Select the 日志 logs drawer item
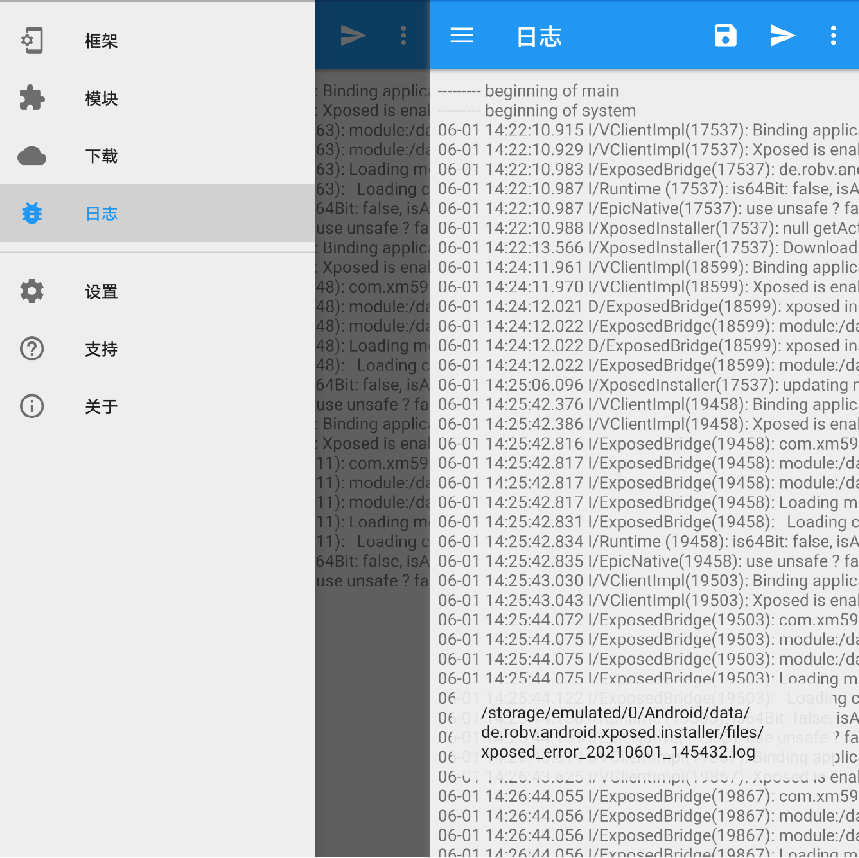Screen dimensions: 859x858 pos(157,213)
